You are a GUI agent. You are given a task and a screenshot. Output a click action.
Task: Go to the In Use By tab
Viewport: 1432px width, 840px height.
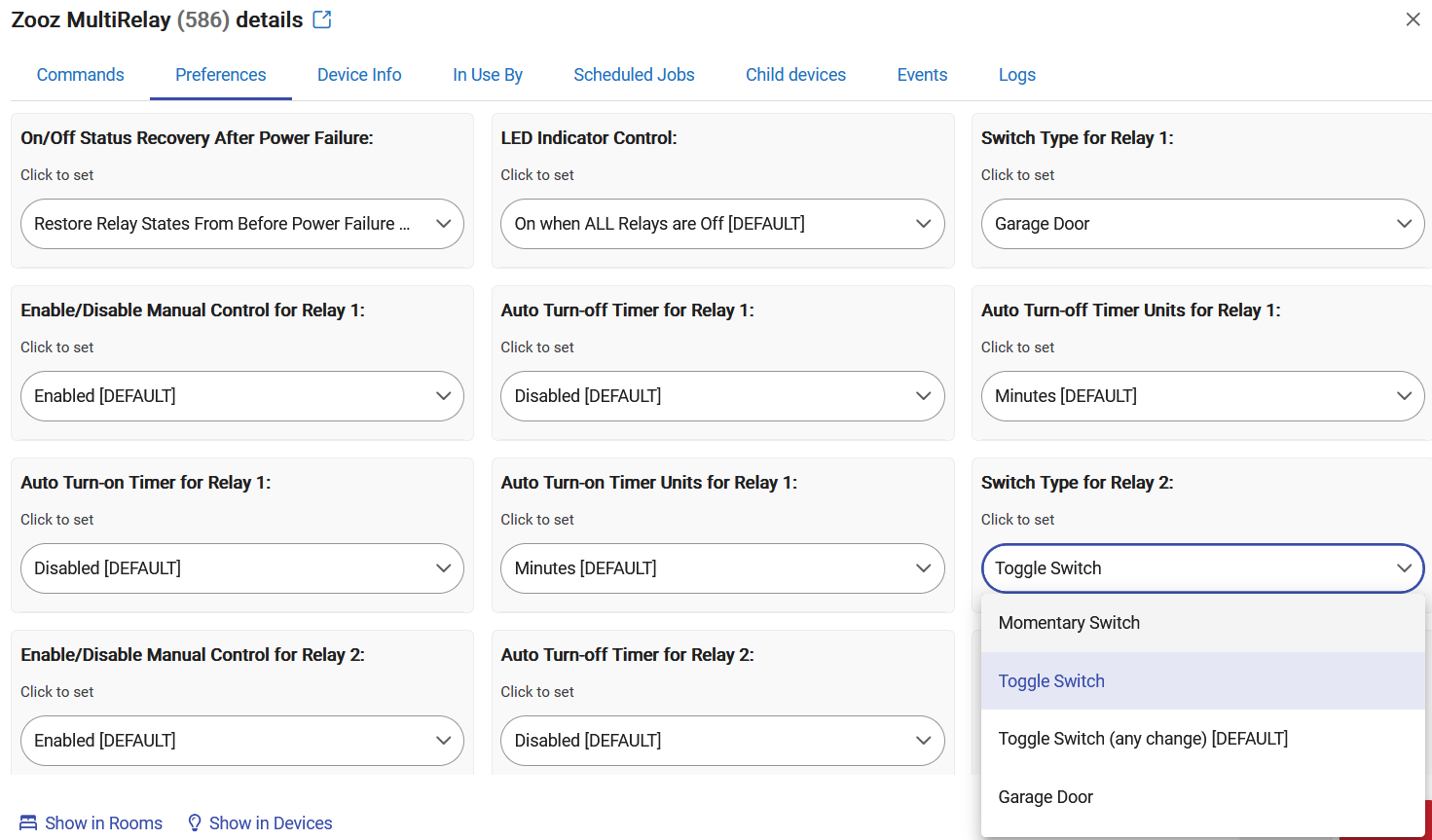[x=488, y=75]
